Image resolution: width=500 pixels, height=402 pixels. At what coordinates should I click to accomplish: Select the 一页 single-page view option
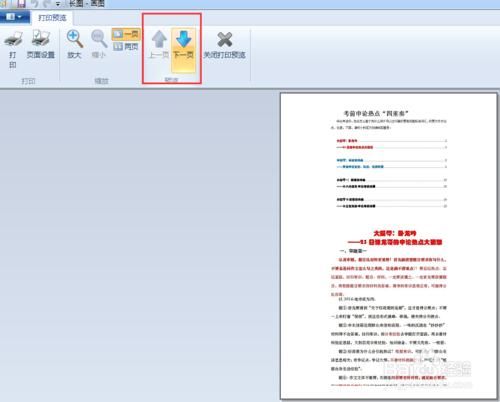pos(126,34)
